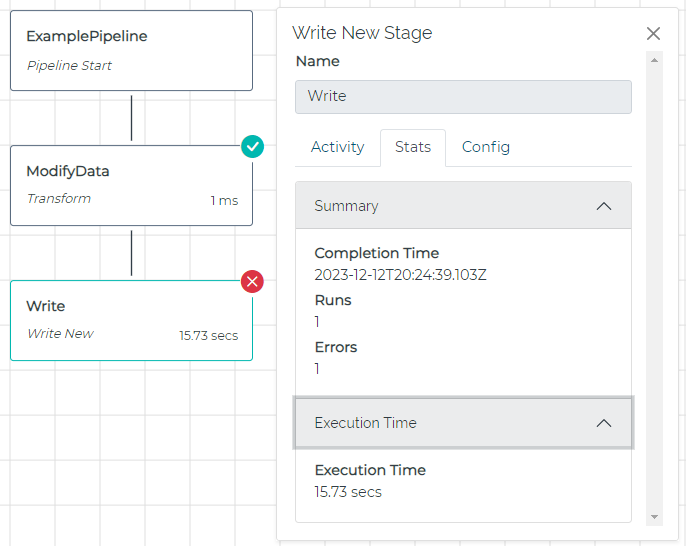
Task: Click the Summary section header
Action: click(463, 205)
